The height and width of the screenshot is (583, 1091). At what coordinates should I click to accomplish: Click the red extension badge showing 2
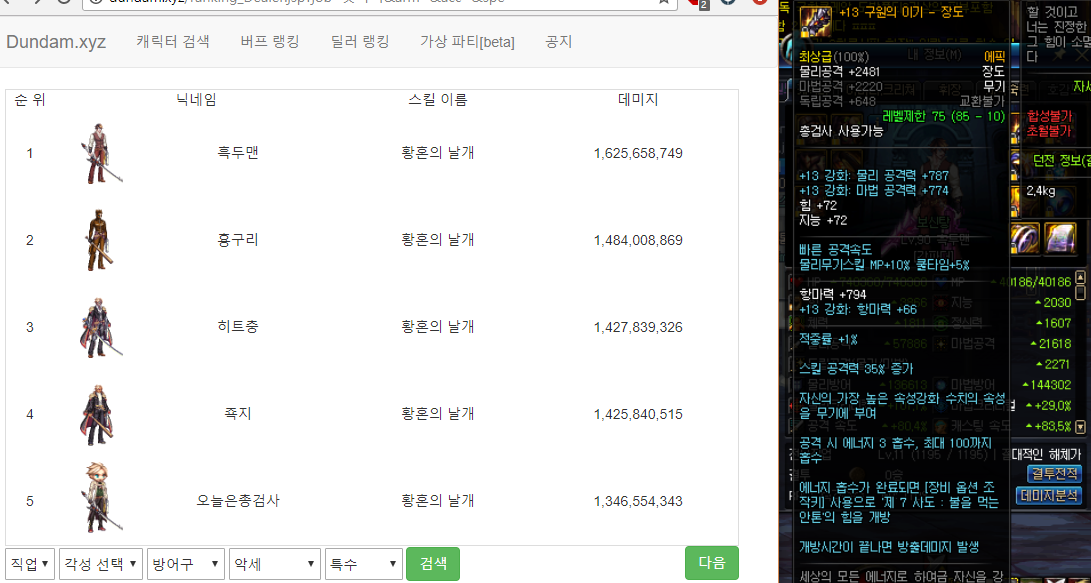(x=703, y=5)
